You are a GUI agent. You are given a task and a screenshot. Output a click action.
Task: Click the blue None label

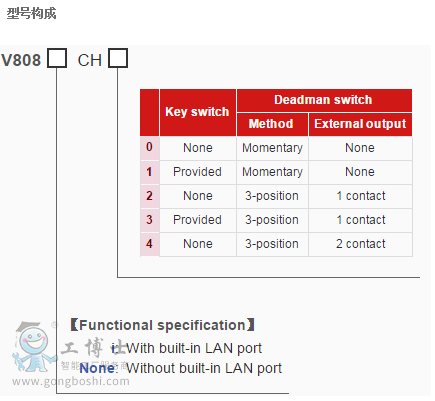[97, 369]
